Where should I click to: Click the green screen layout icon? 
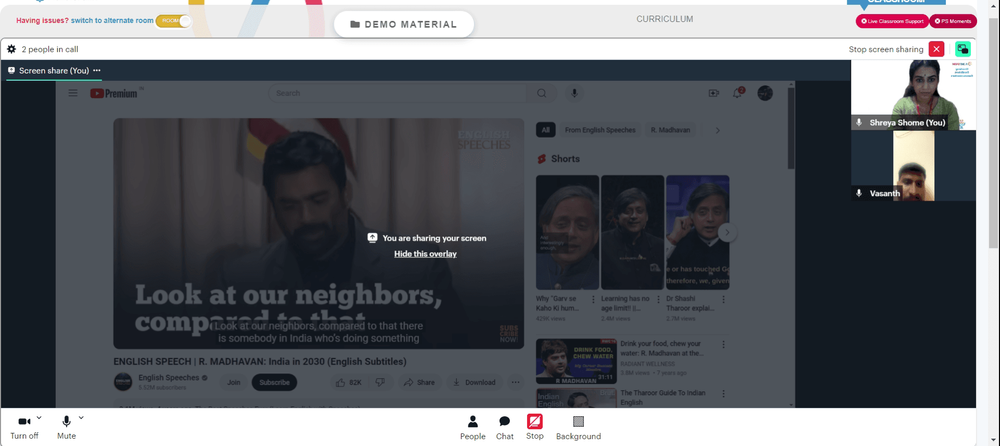pyautogui.click(x=963, y=49)
